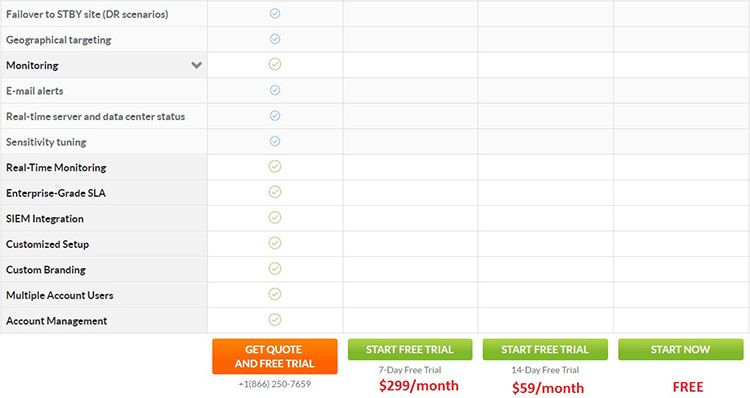Click the Enterprise-Grade SLA checkmark icon

point(275,192)
